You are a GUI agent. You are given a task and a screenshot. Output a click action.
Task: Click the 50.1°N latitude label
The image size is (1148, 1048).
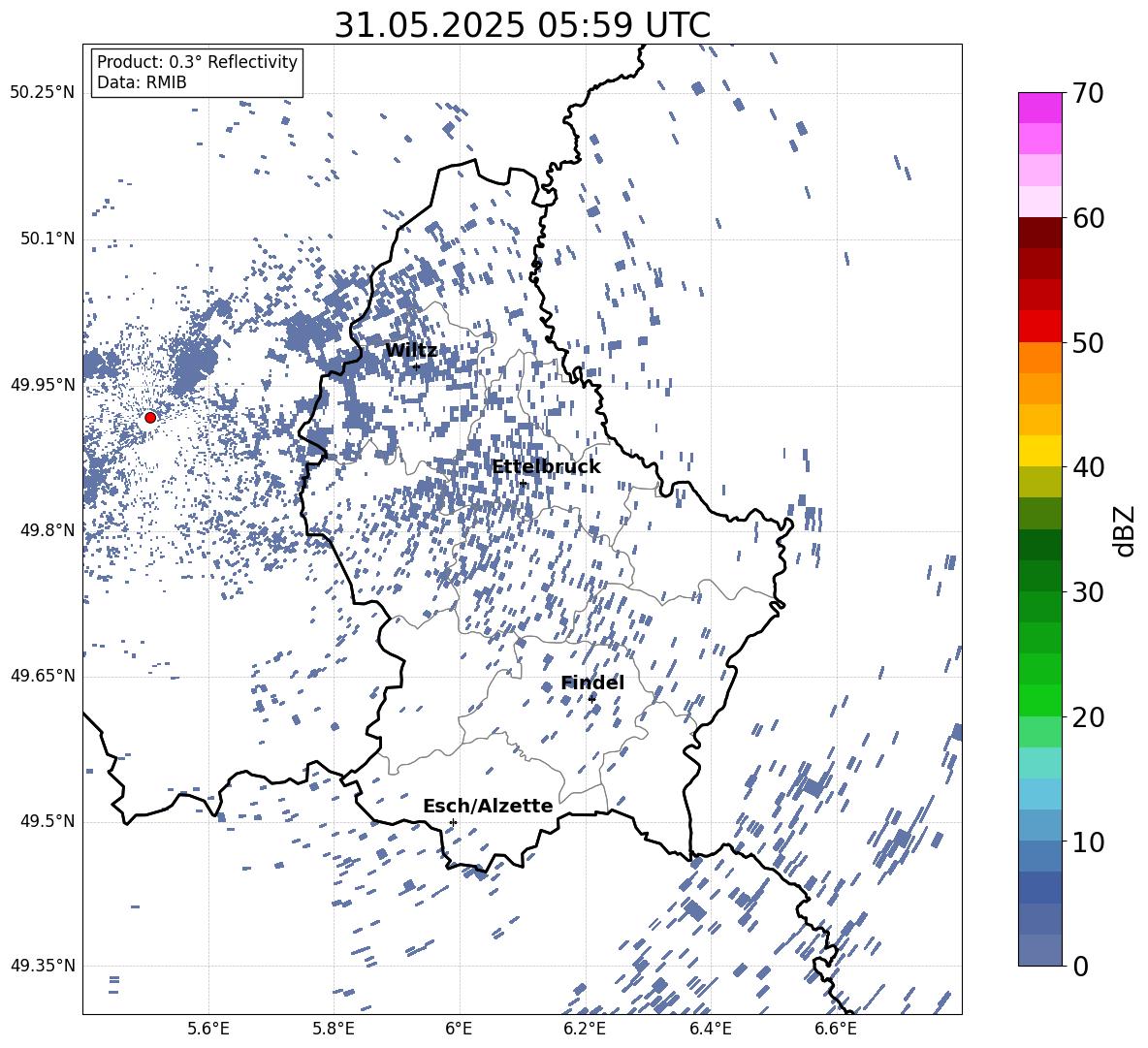pos(48,238)
